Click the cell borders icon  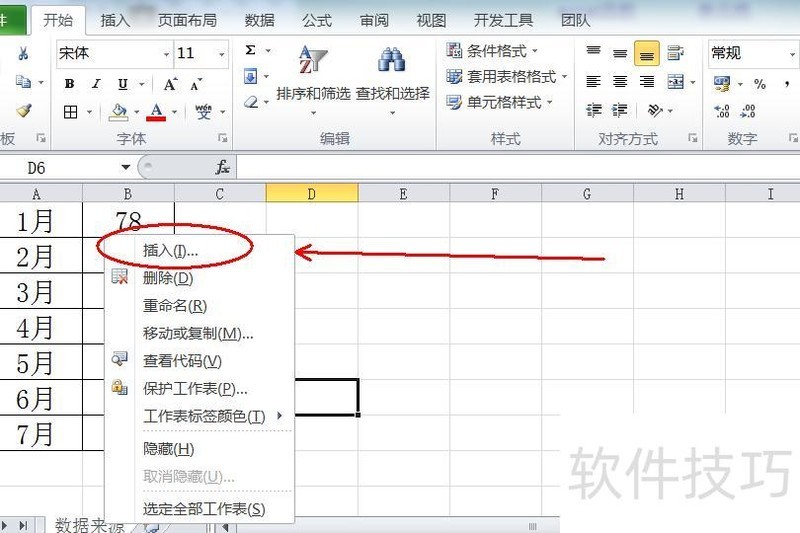pos(70,112)
